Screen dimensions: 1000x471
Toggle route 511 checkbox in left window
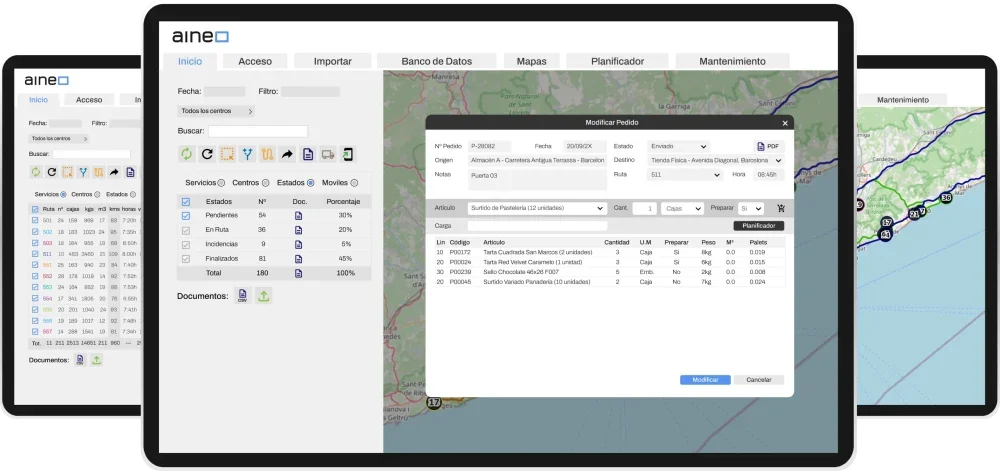(x=35, y=254)
